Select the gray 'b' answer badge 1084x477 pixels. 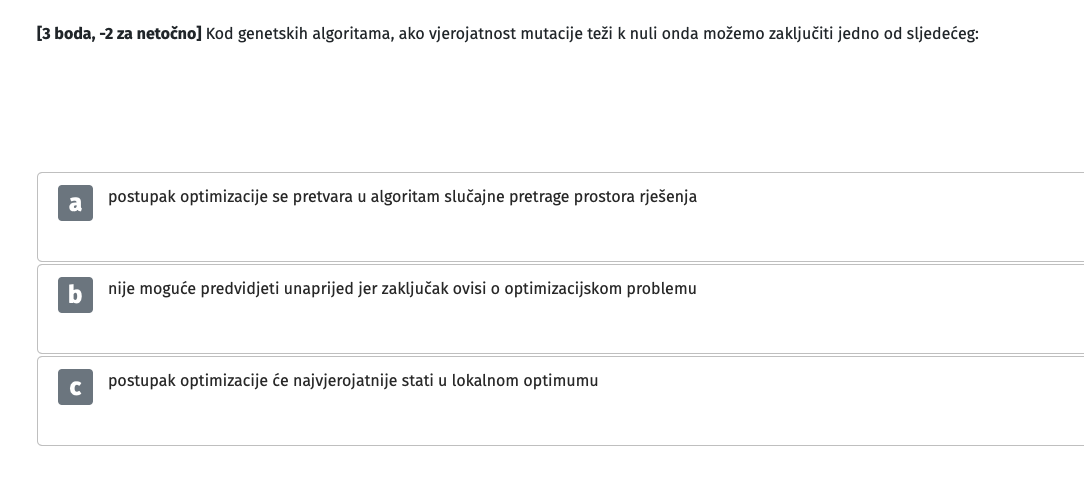[x=75, y=295]
